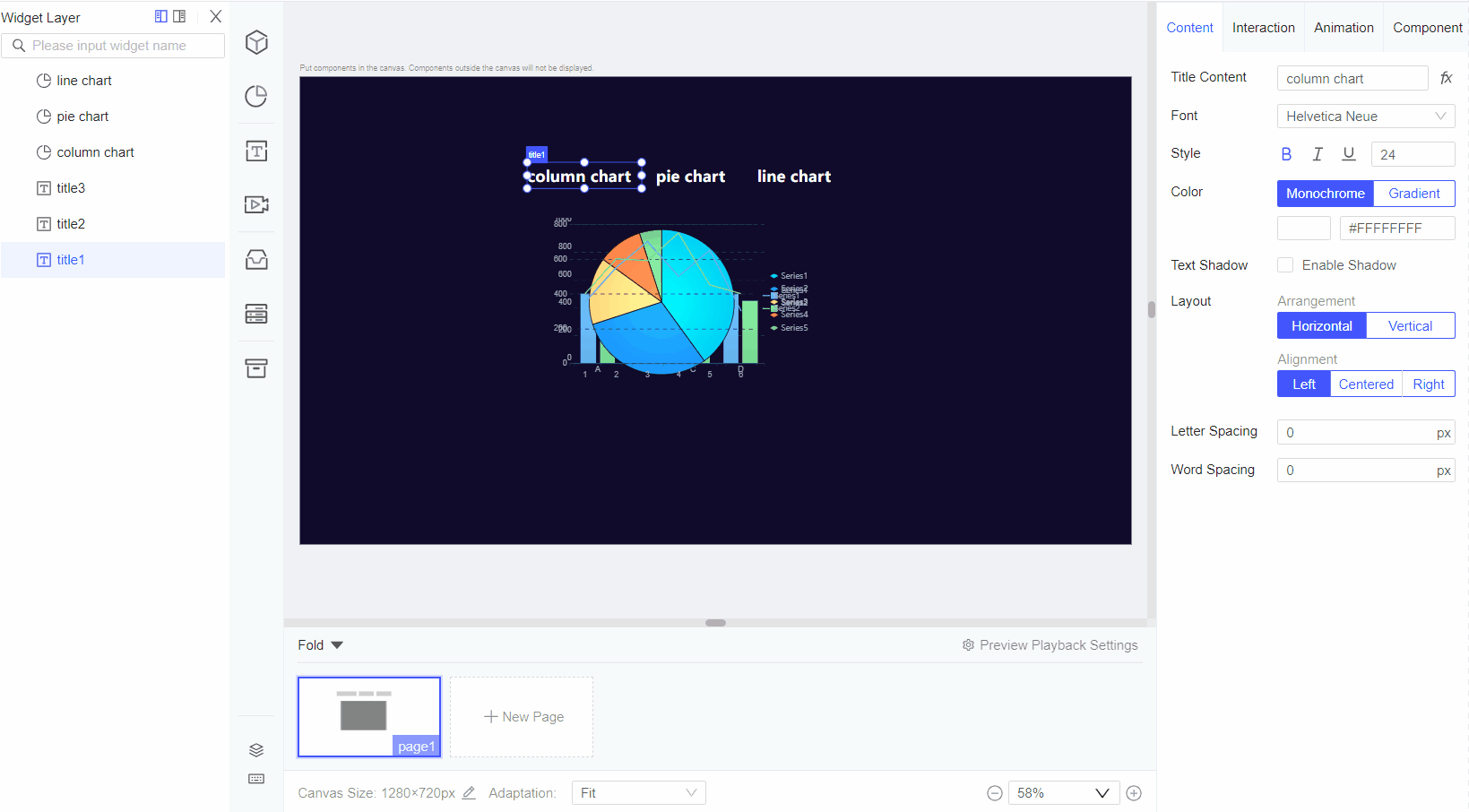This screenshot has height=812, width=1469.
Task: Close the Widget Layer panel
Action: point(216,16)
